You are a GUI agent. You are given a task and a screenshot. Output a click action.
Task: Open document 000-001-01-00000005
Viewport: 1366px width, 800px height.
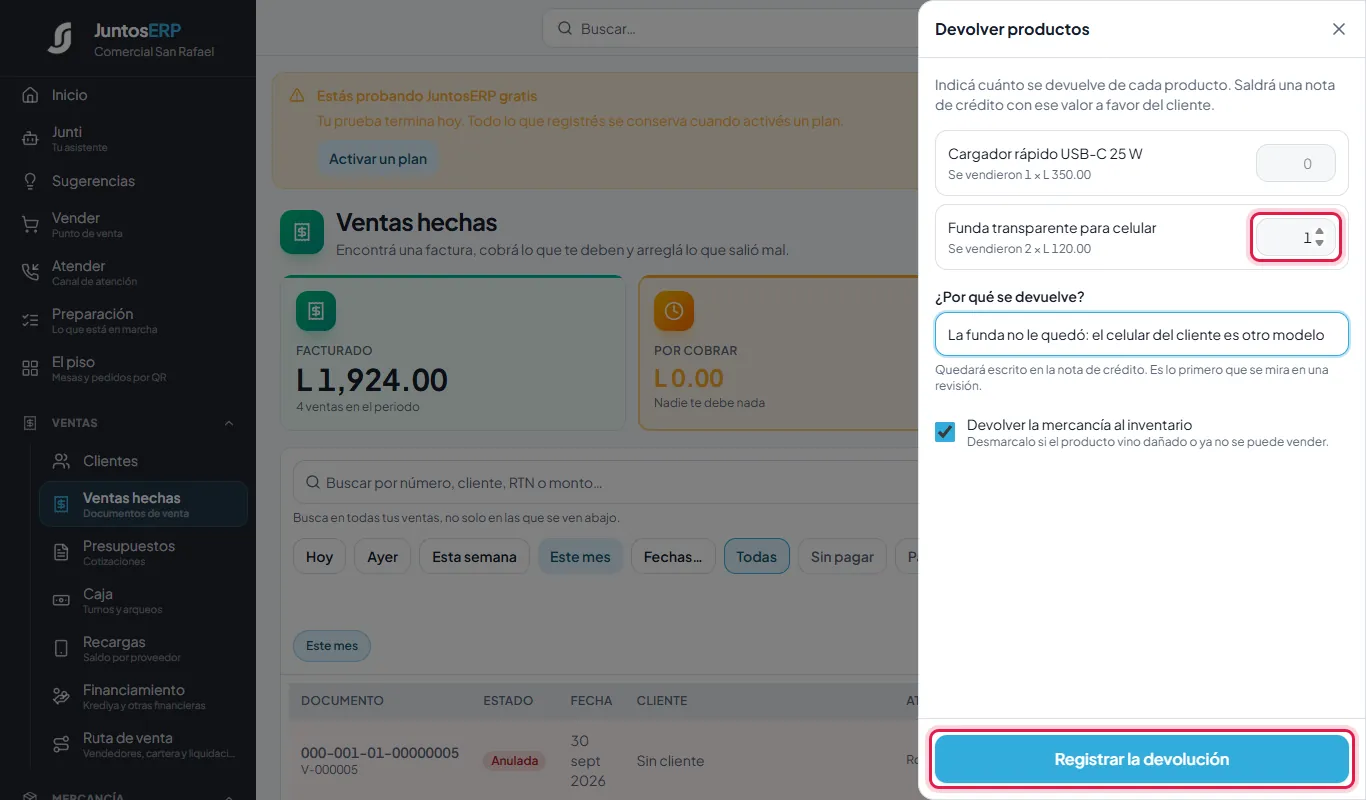(x=380, y=753)
